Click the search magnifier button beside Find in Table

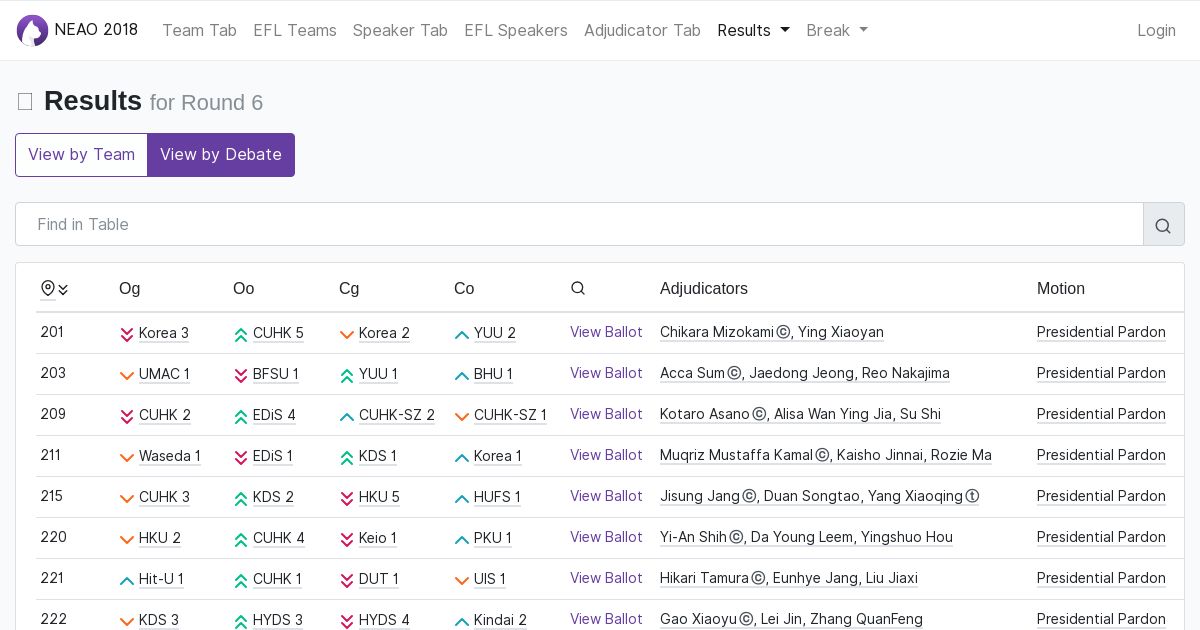tap(1163, 225)
